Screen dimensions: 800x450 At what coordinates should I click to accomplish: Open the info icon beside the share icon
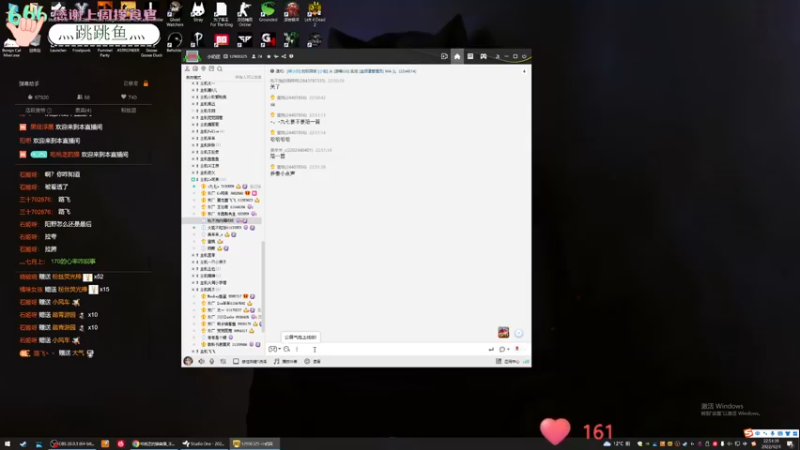pos(291,56)
